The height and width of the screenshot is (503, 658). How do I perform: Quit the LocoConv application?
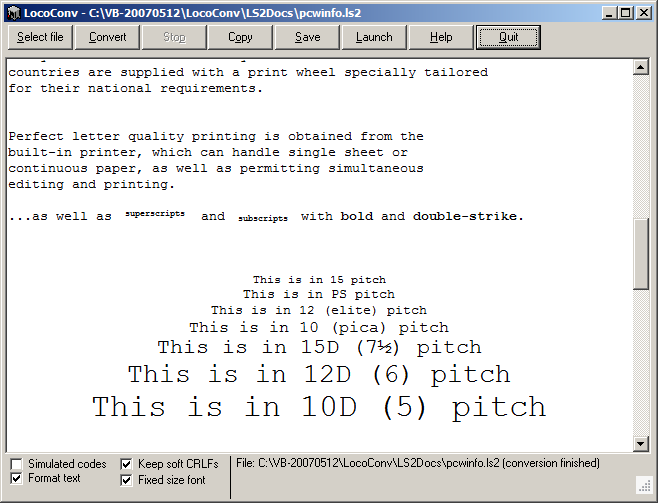click(x=508, y=37)
